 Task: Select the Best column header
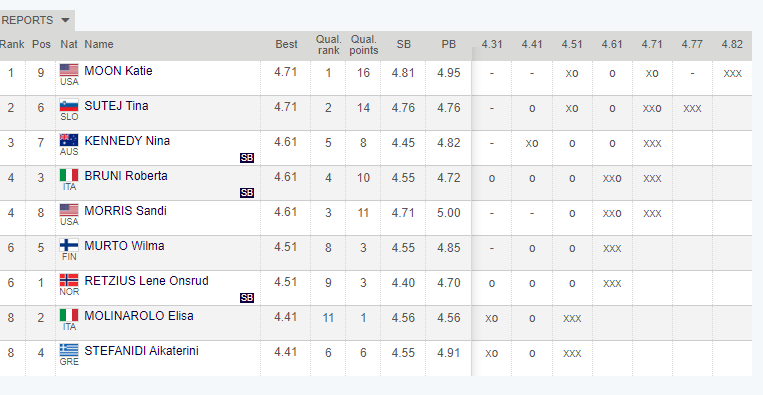coord(286,44)
